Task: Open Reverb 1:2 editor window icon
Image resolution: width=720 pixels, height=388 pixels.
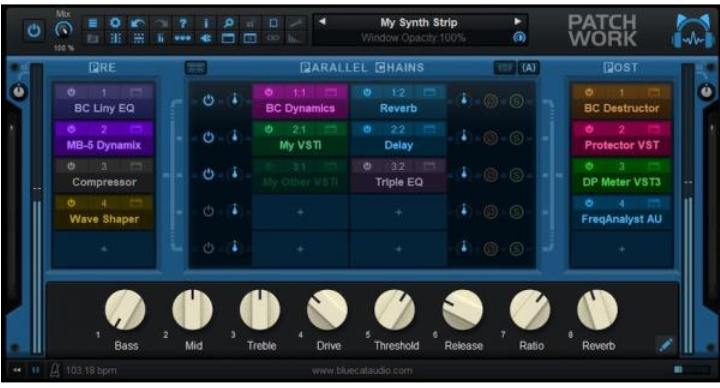Action: [429, 93]
